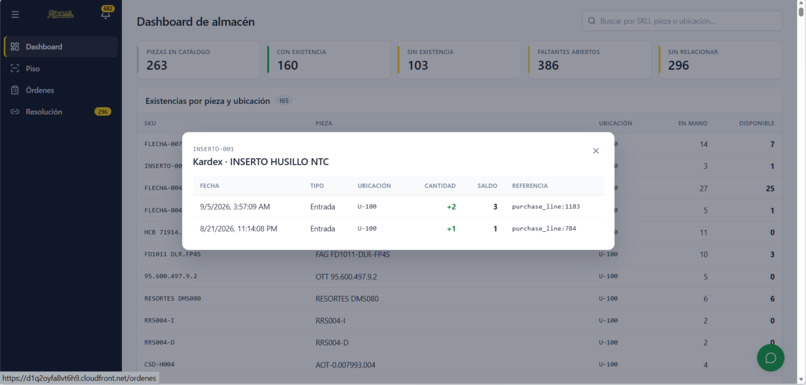The height and width of the screenshot is (385, 806).
Task: Click the Resolución link icon
Action: pos(15,112)
